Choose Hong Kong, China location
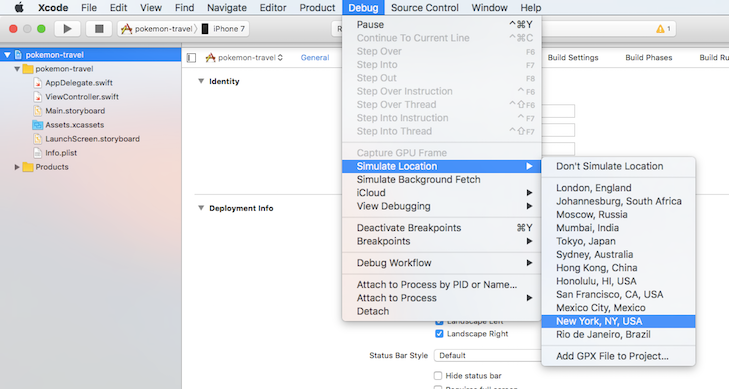This screenshot has height=389, width=729. click(618, 268)
